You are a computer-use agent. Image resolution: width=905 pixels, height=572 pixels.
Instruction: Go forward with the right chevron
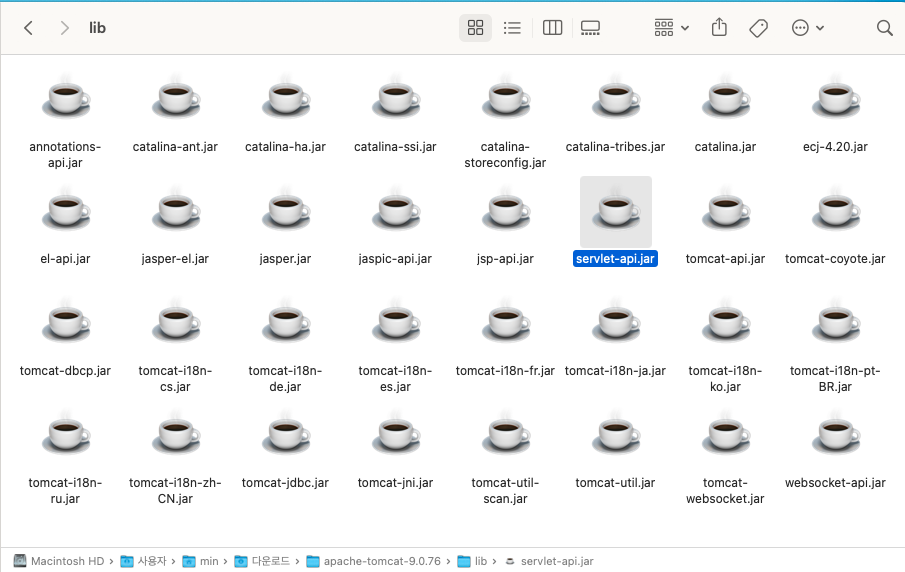pos(64,28)
